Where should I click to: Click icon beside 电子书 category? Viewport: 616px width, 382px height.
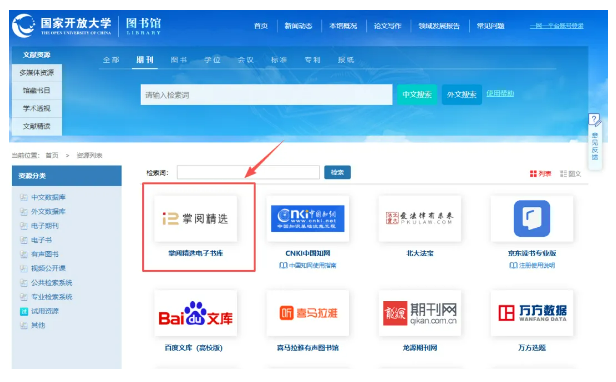point(24,240)
